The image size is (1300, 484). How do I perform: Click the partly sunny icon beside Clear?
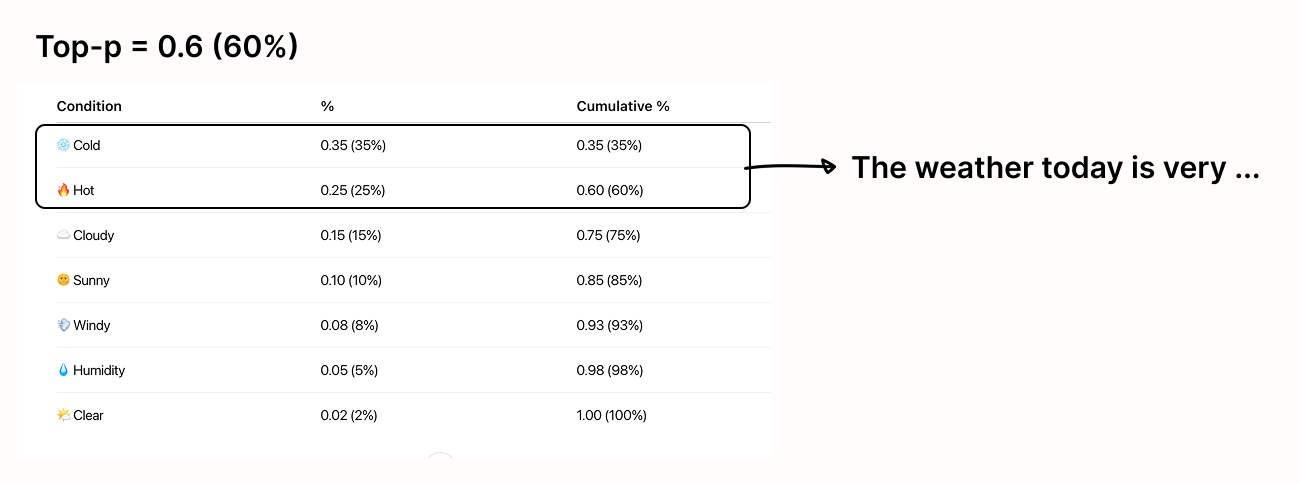point(64,415)
